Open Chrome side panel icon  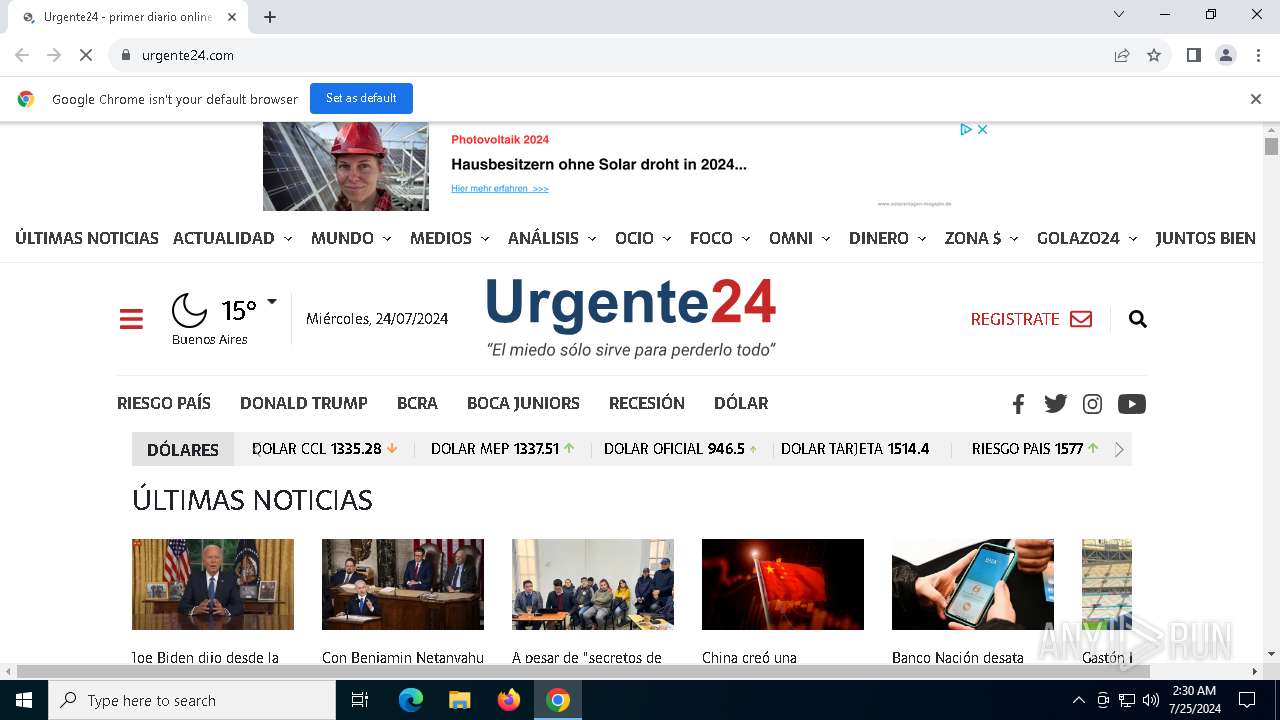[1193, 55]
